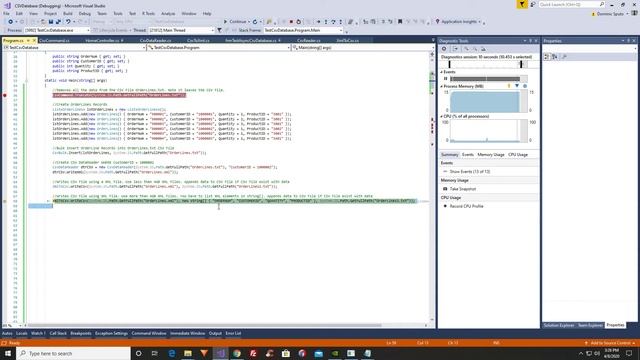The height and width of the screenshot is (360, 640).
Task: Open the Solution Explorer tab
Action: coord(558,325)
